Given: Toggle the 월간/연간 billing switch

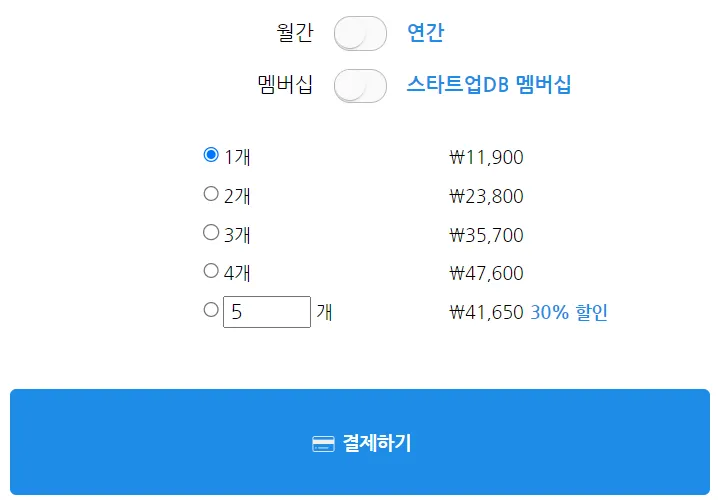Looking at the screenshot, I should 360,33.
